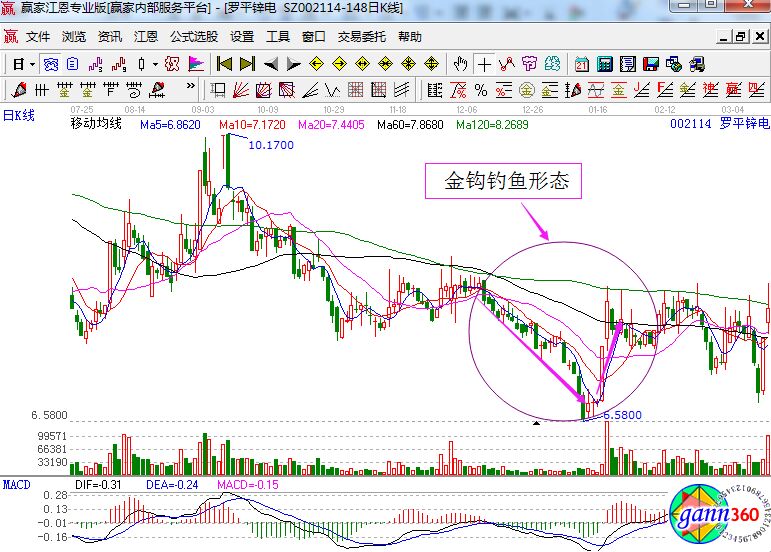
Task: Open the 交易委托 menu
Action: (x=361, y=37)
